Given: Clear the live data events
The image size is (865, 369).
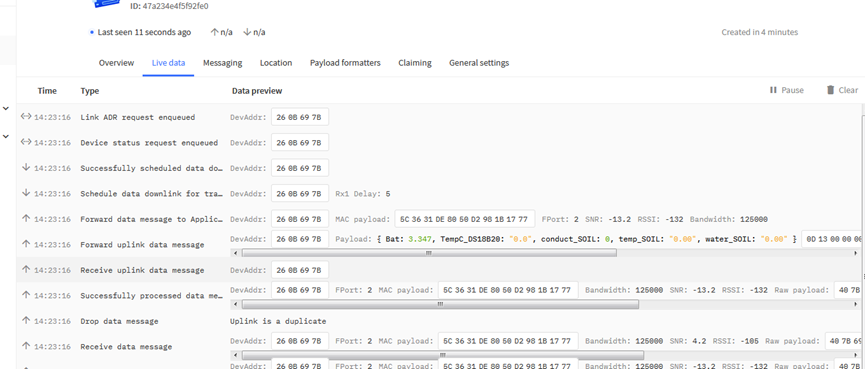Looking at the screenshot, I should (x=842, y=90).
